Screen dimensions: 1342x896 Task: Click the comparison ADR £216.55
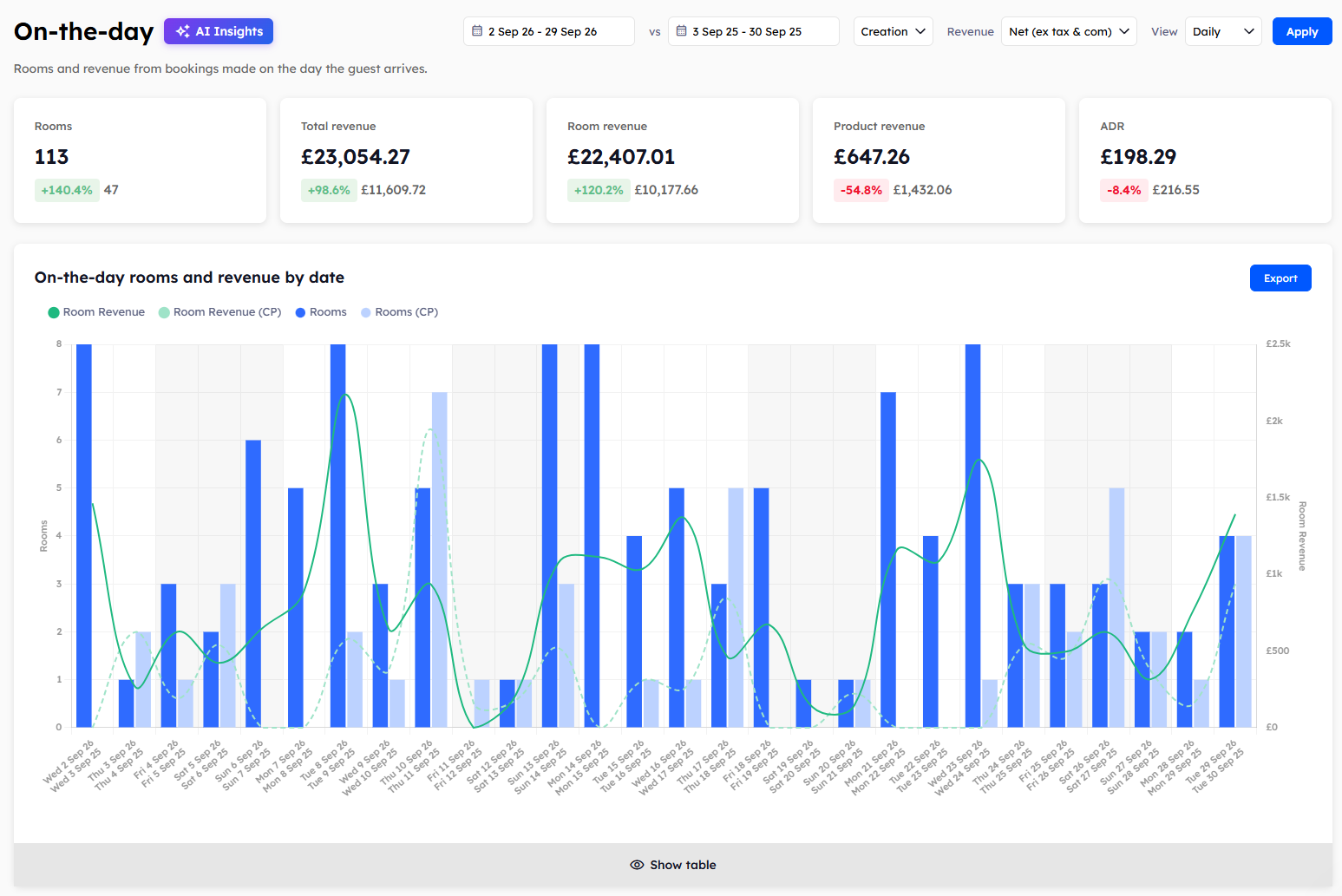click(x=1176, y=190)
